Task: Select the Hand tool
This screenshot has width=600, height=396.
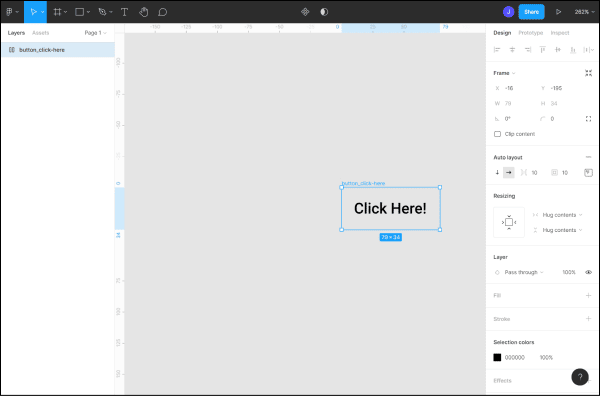Action: click(x=143, y=12)
